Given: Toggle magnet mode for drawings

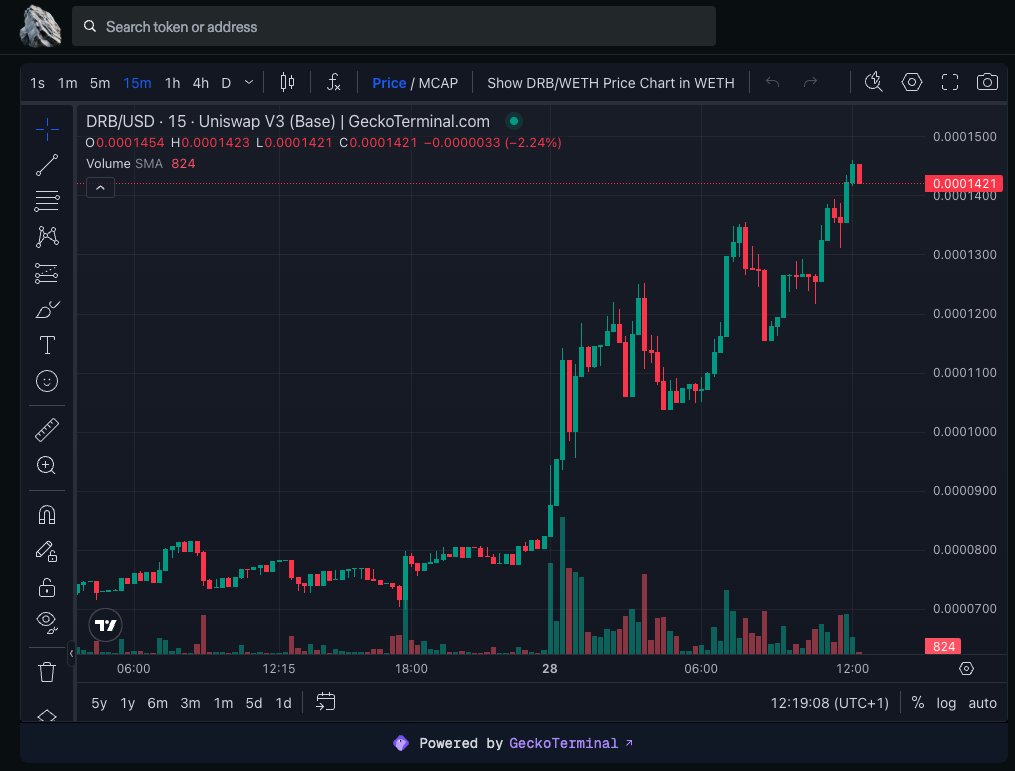Looking at the screenshot, I should coord(47,515).
